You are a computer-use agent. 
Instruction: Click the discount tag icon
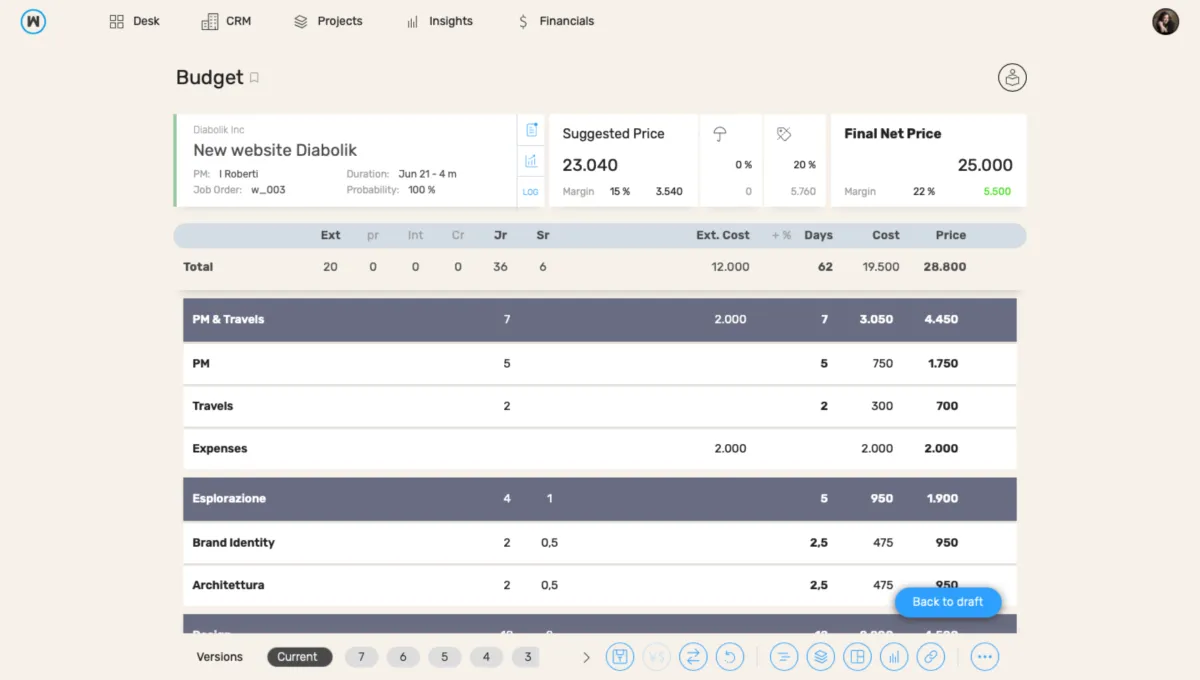[784, 134]
